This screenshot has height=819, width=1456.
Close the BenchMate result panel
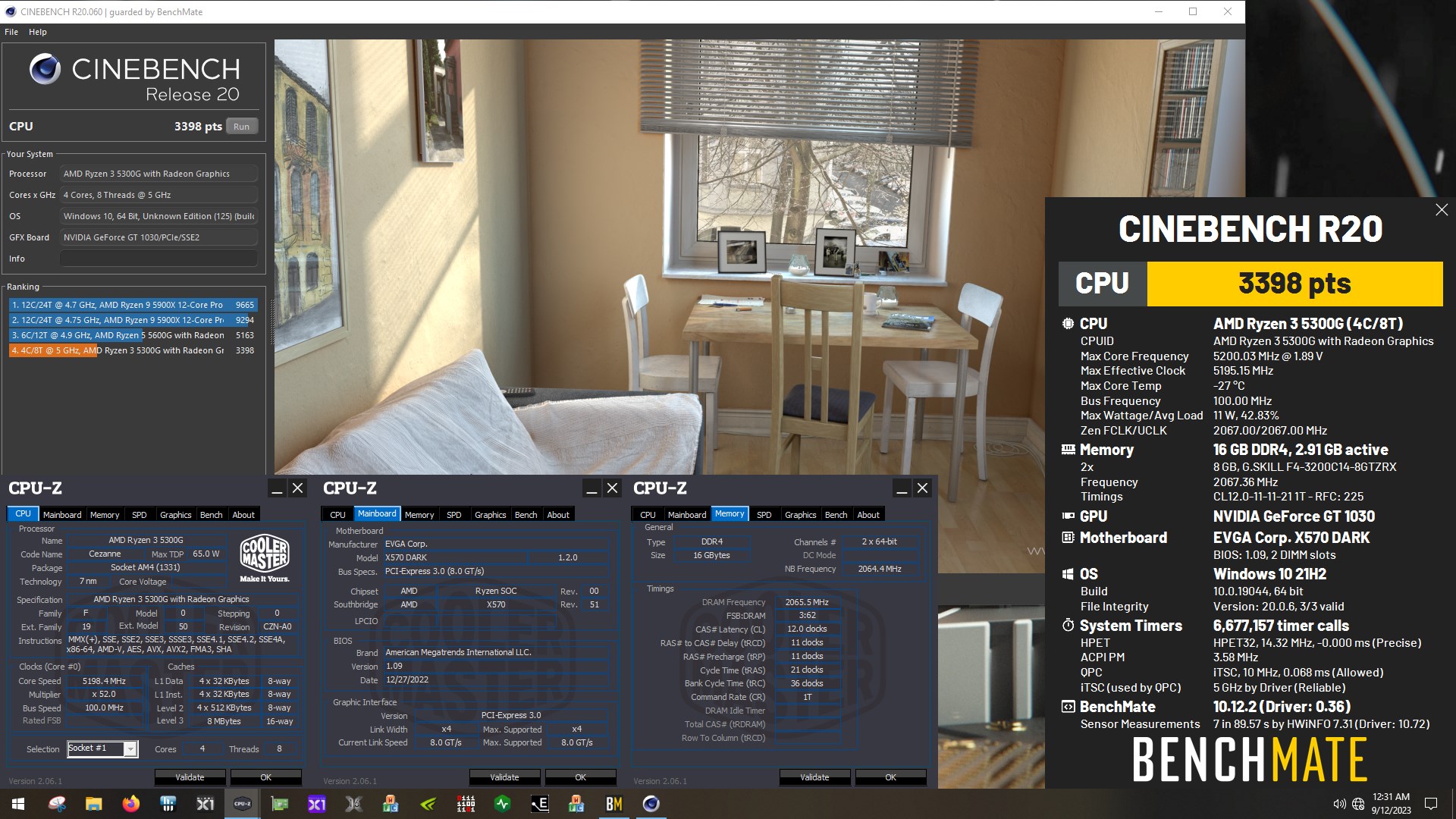[1442, 210]
